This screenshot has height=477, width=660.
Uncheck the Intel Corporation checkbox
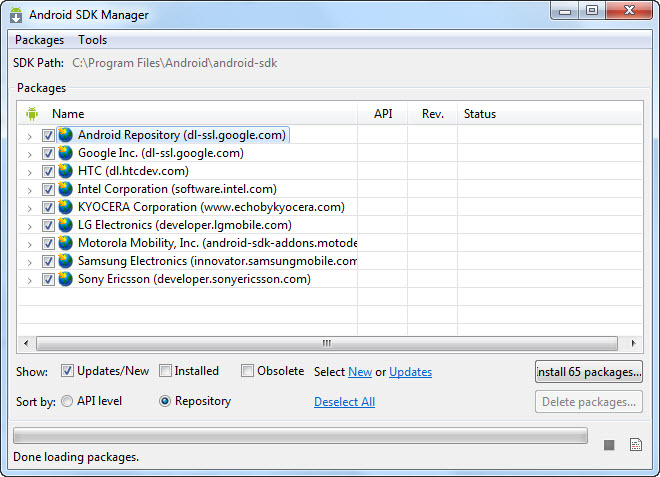(x=48, y=189)
